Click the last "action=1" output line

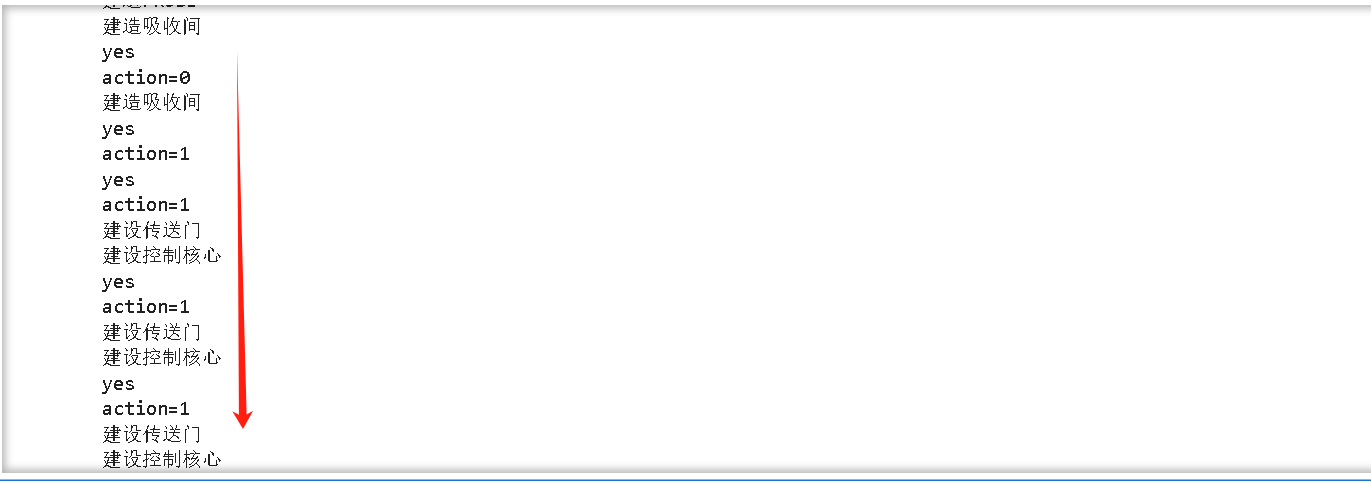146,409
